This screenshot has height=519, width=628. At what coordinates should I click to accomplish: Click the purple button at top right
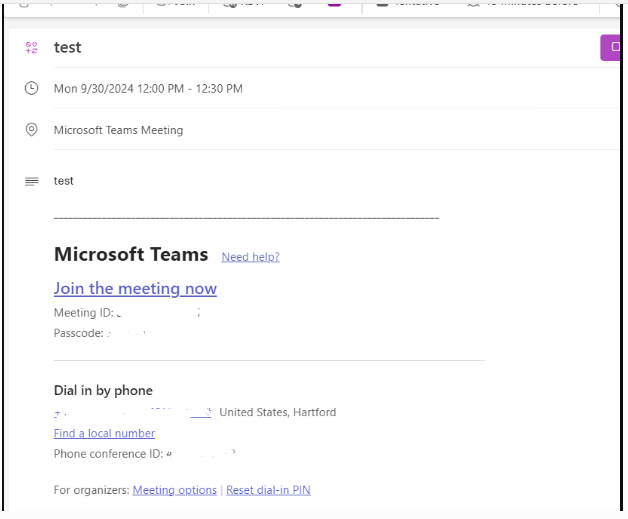(612, 48)
